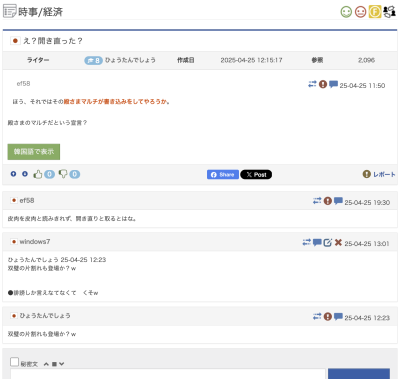Screen dimensions: 400x379
Task: Open the 時事/経済 board heading
Action: pos(40,12)
